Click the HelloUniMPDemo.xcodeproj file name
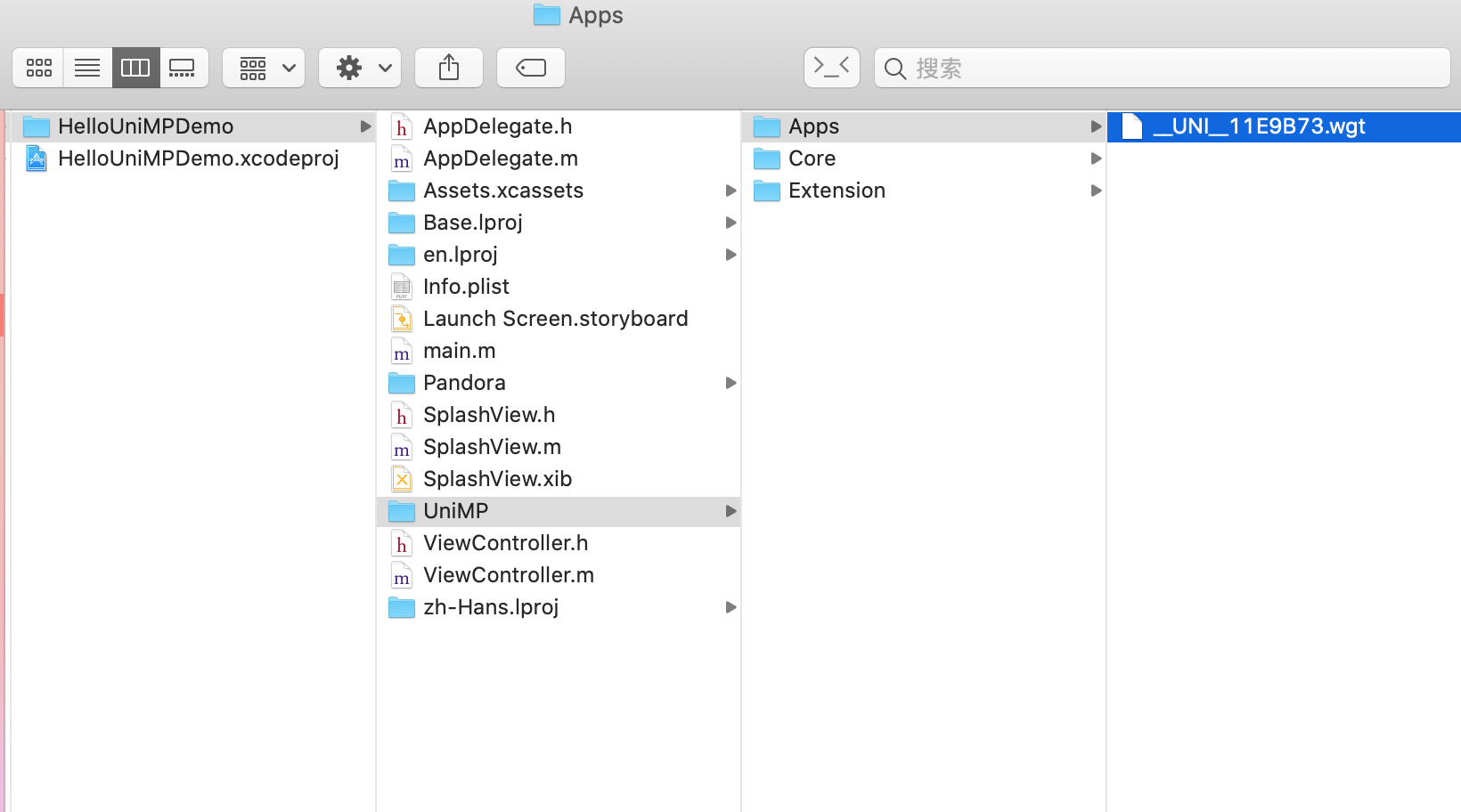The height and width of the screenshot is (812, 1461). coord(199,158)
